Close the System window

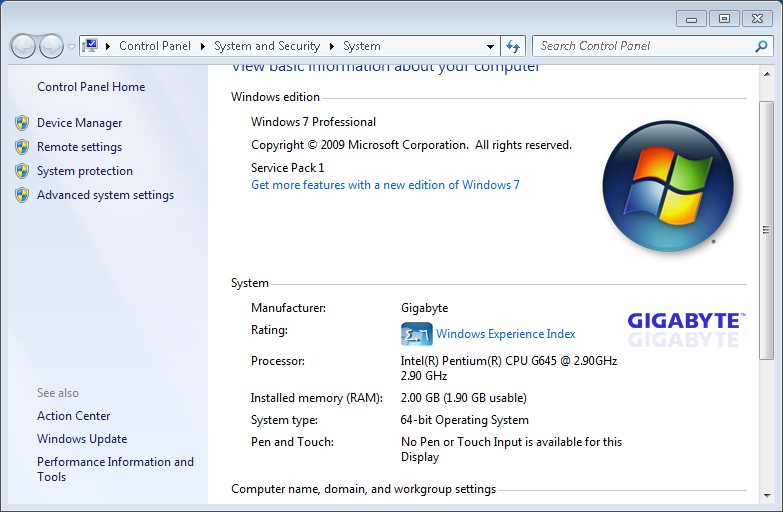point(758,19)
